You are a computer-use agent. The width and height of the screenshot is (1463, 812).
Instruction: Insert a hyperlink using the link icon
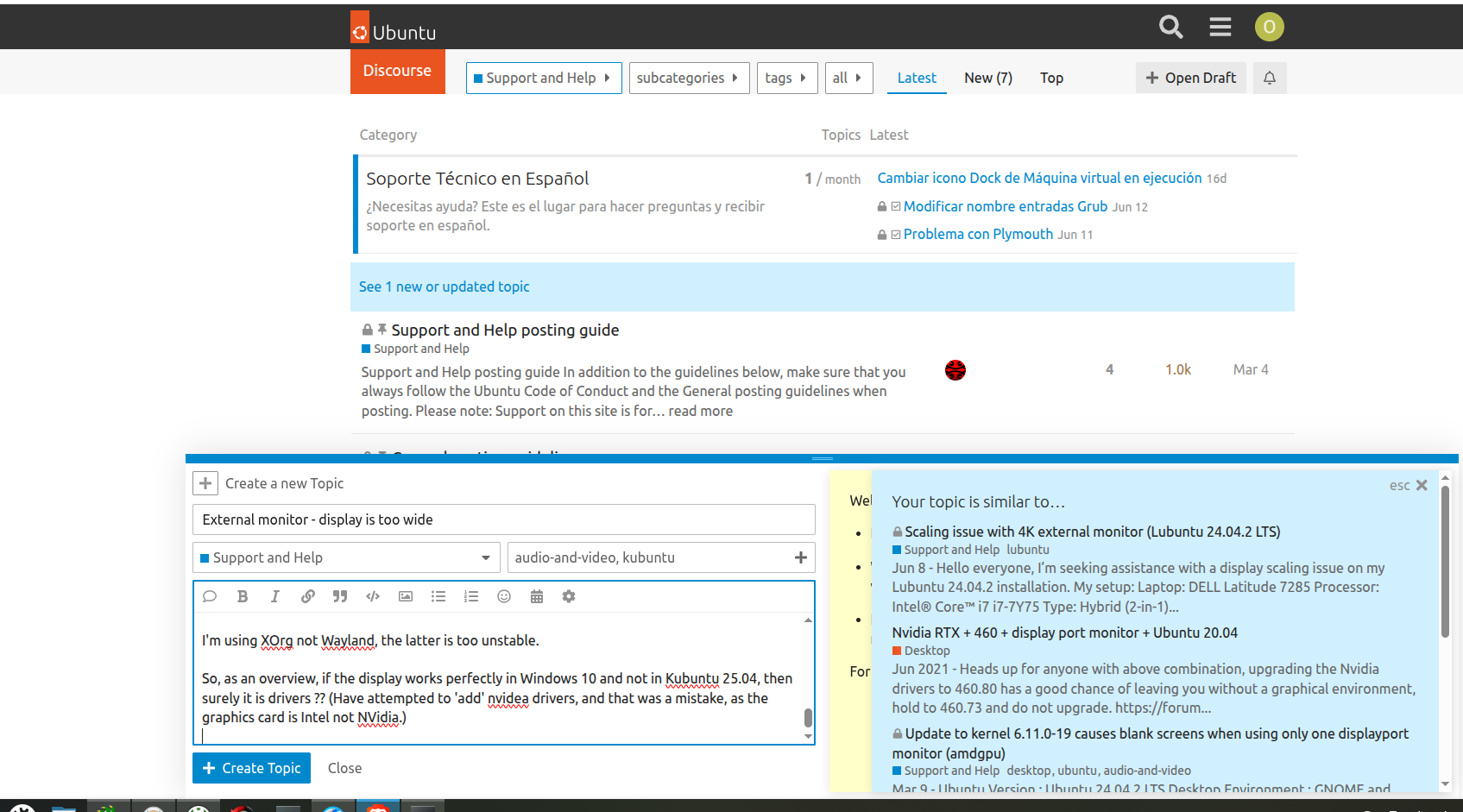[307, 596]
